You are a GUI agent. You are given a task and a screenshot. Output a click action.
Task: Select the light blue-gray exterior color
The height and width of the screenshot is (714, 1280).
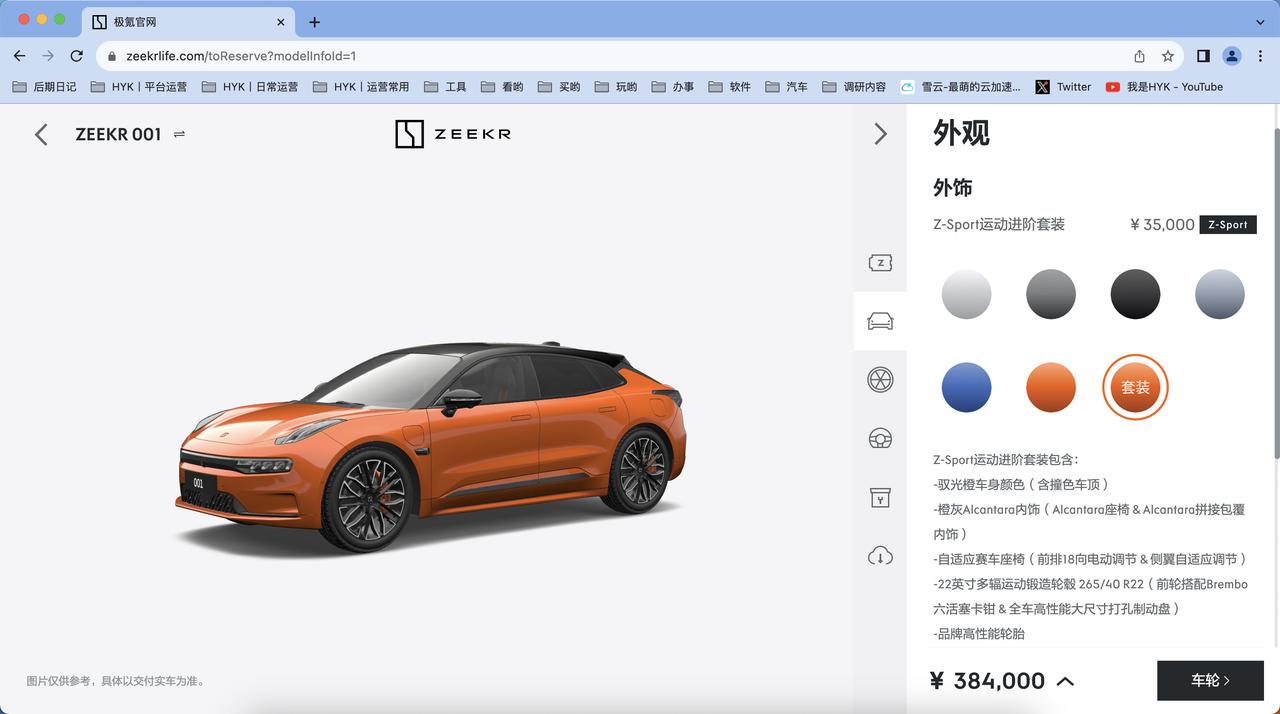pos(1220,294)
